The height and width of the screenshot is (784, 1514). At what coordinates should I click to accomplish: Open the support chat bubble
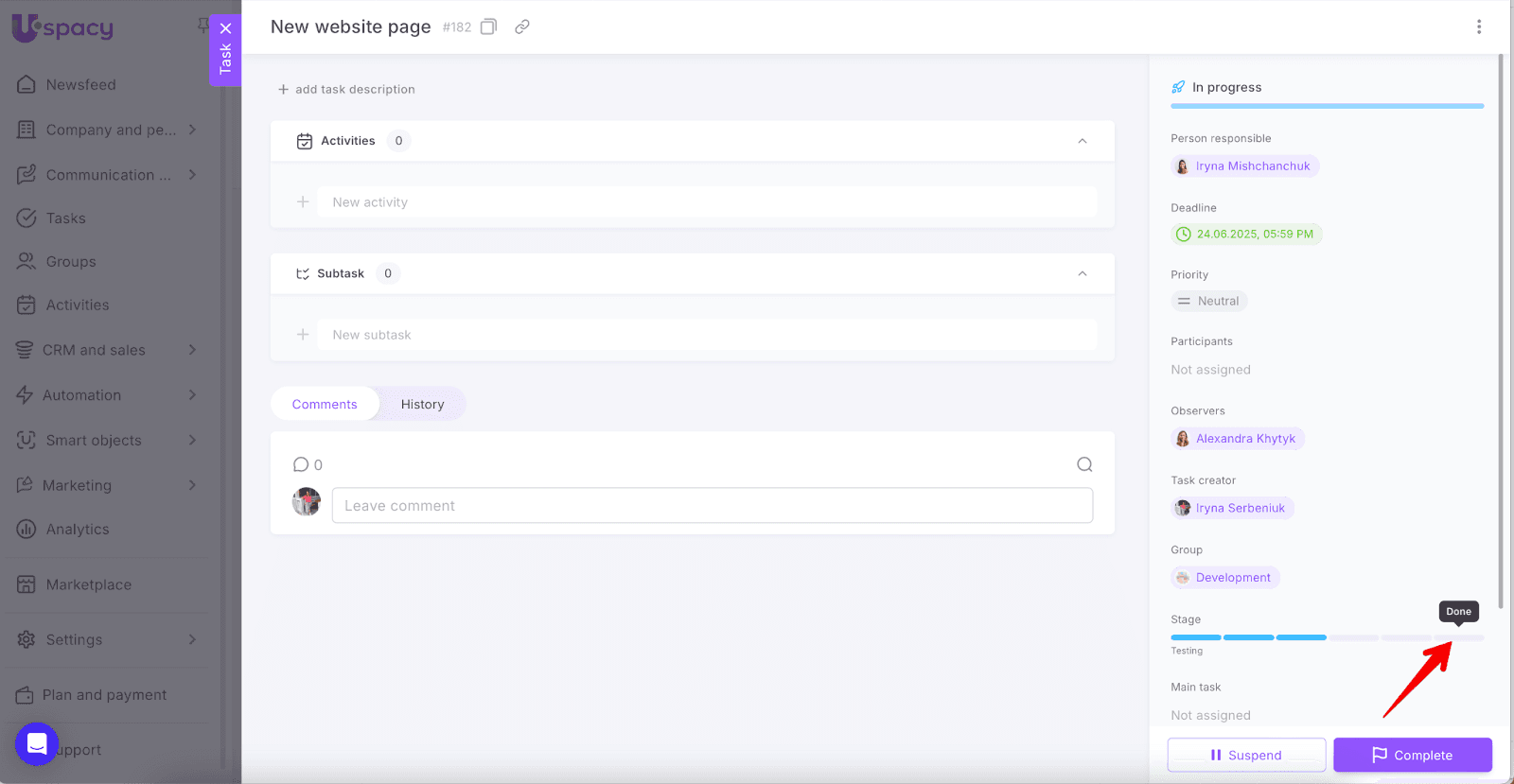37,744
